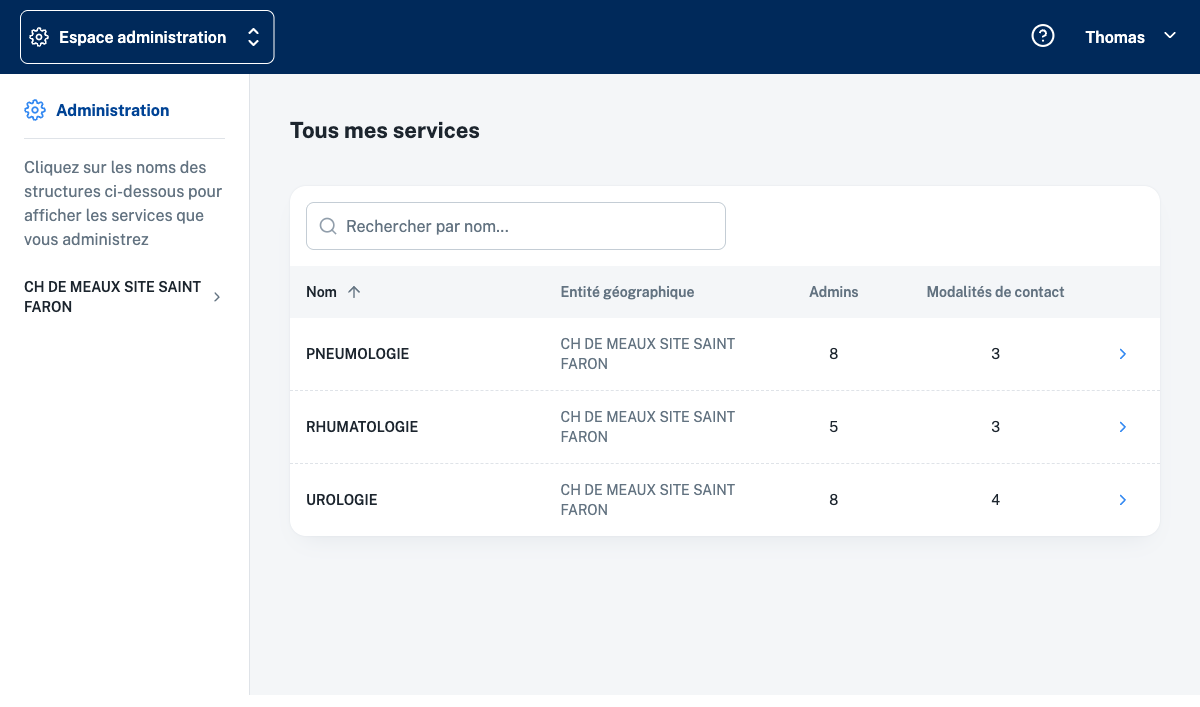This screenshot has width=1200, height=707.
Task: Open the Espace administration switcher arrows
Action: (253, 37)
